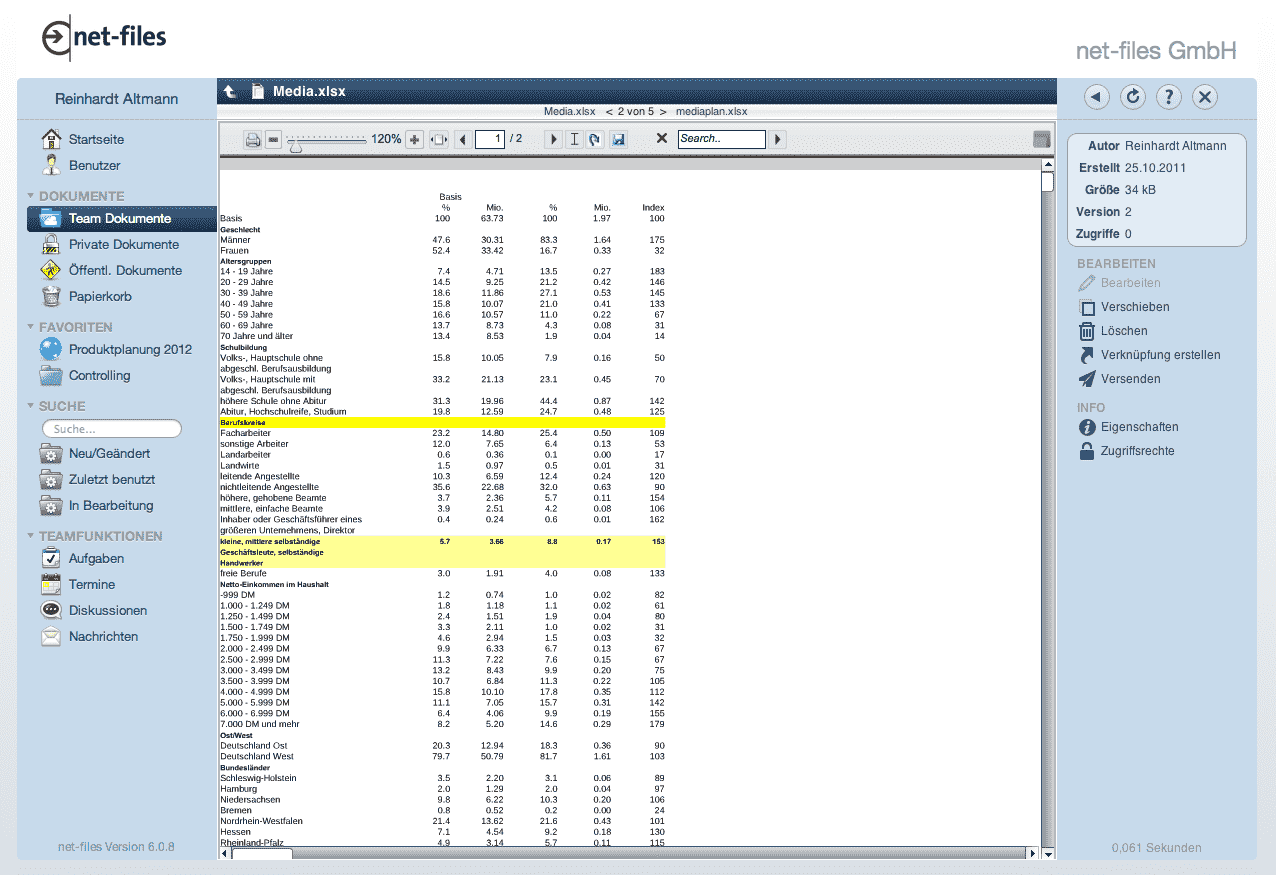This screenshot has height=875, width=1276.
Task: Collapse the DOKUMENTE section
Action: [x=31, y=196]
